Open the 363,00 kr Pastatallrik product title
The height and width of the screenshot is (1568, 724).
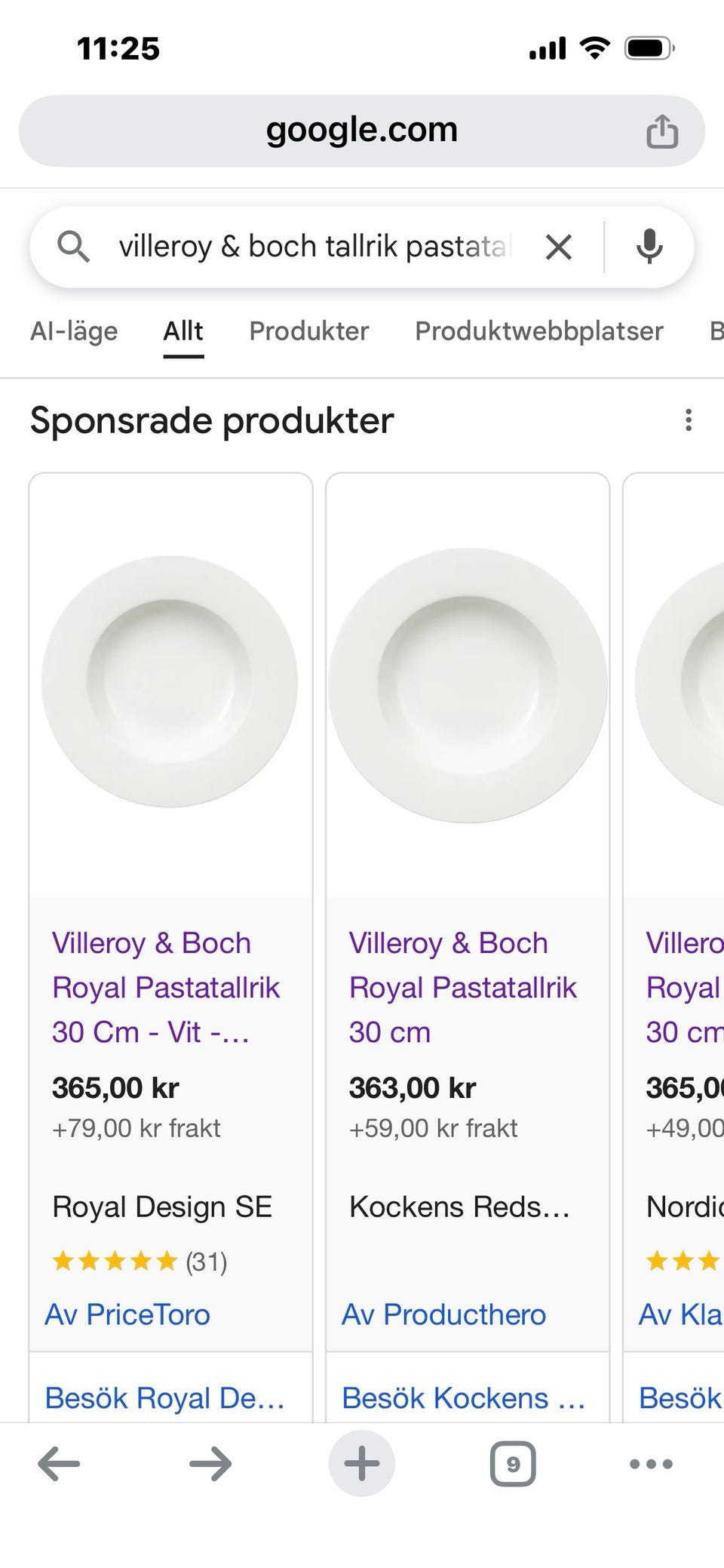462,987
